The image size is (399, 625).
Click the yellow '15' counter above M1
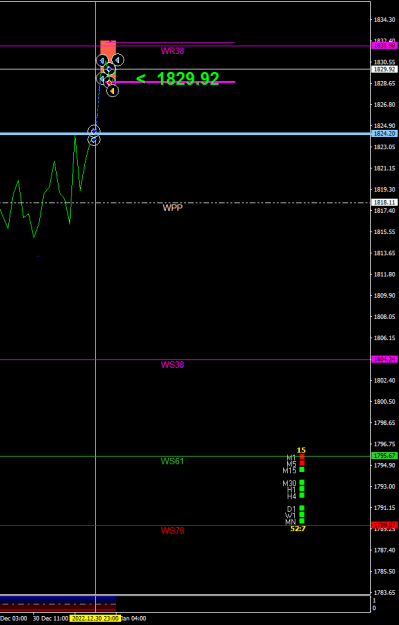tap(301, 450)
